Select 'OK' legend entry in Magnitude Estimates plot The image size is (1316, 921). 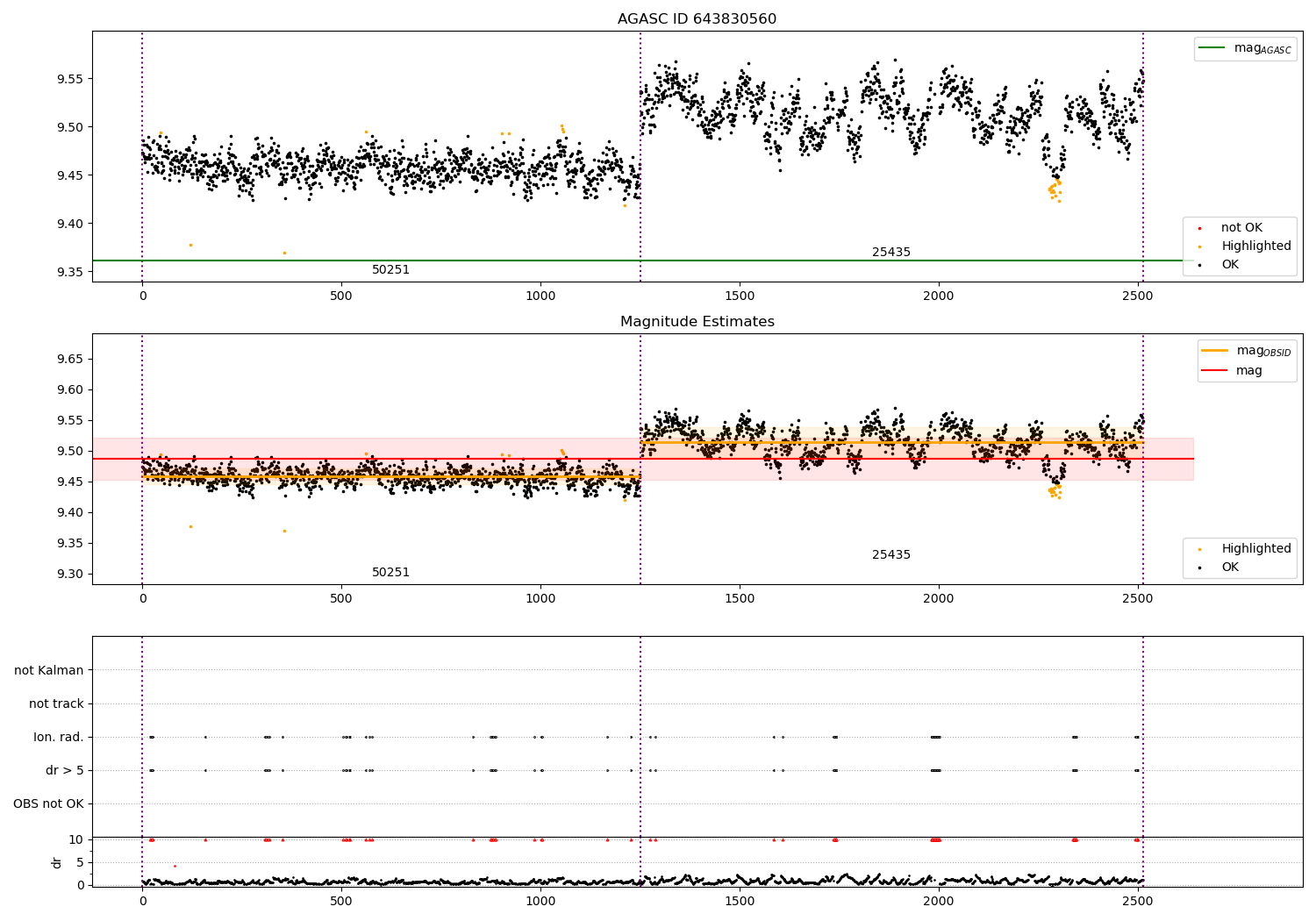point(1230,568)
